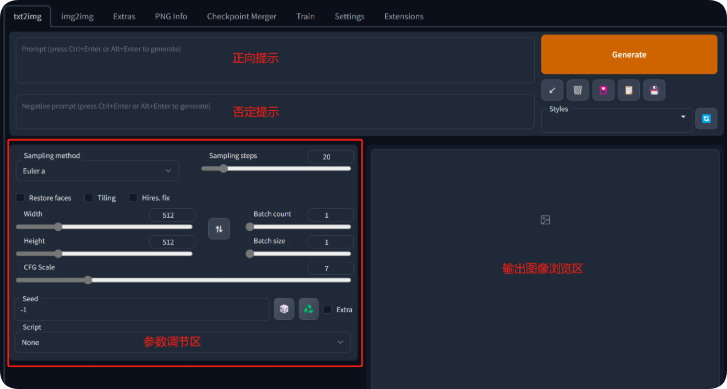The image size is (727, 389).
Task: Open the Settings tab
Action: click(350, 16)
